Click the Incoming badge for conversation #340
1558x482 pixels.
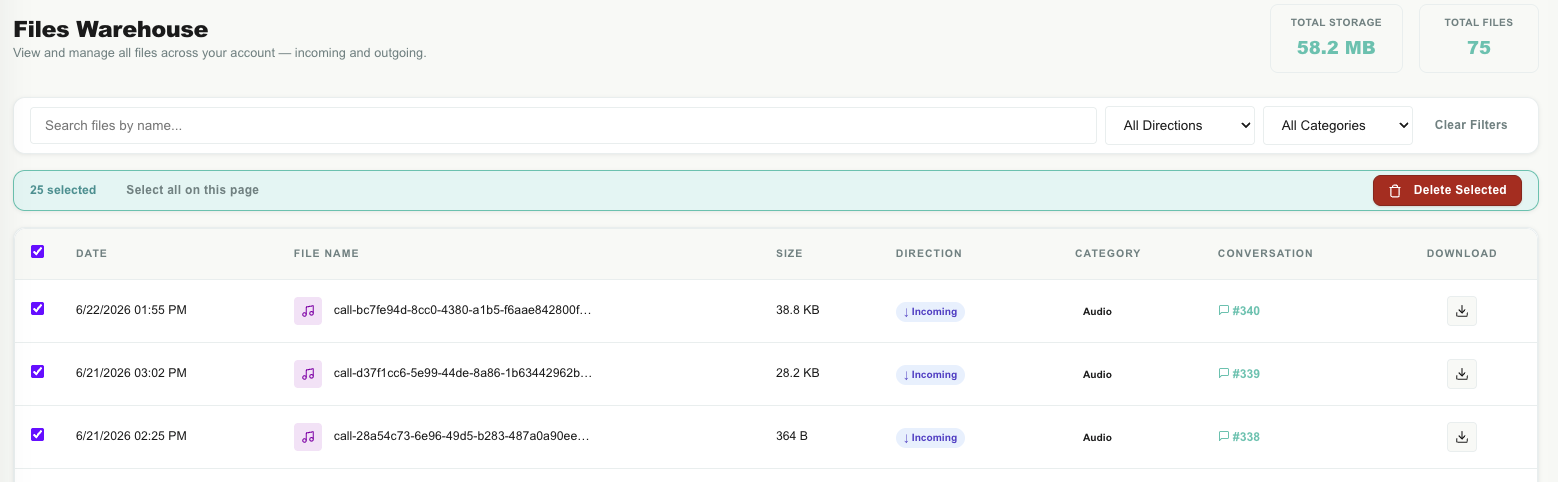(x=930, y=312)
